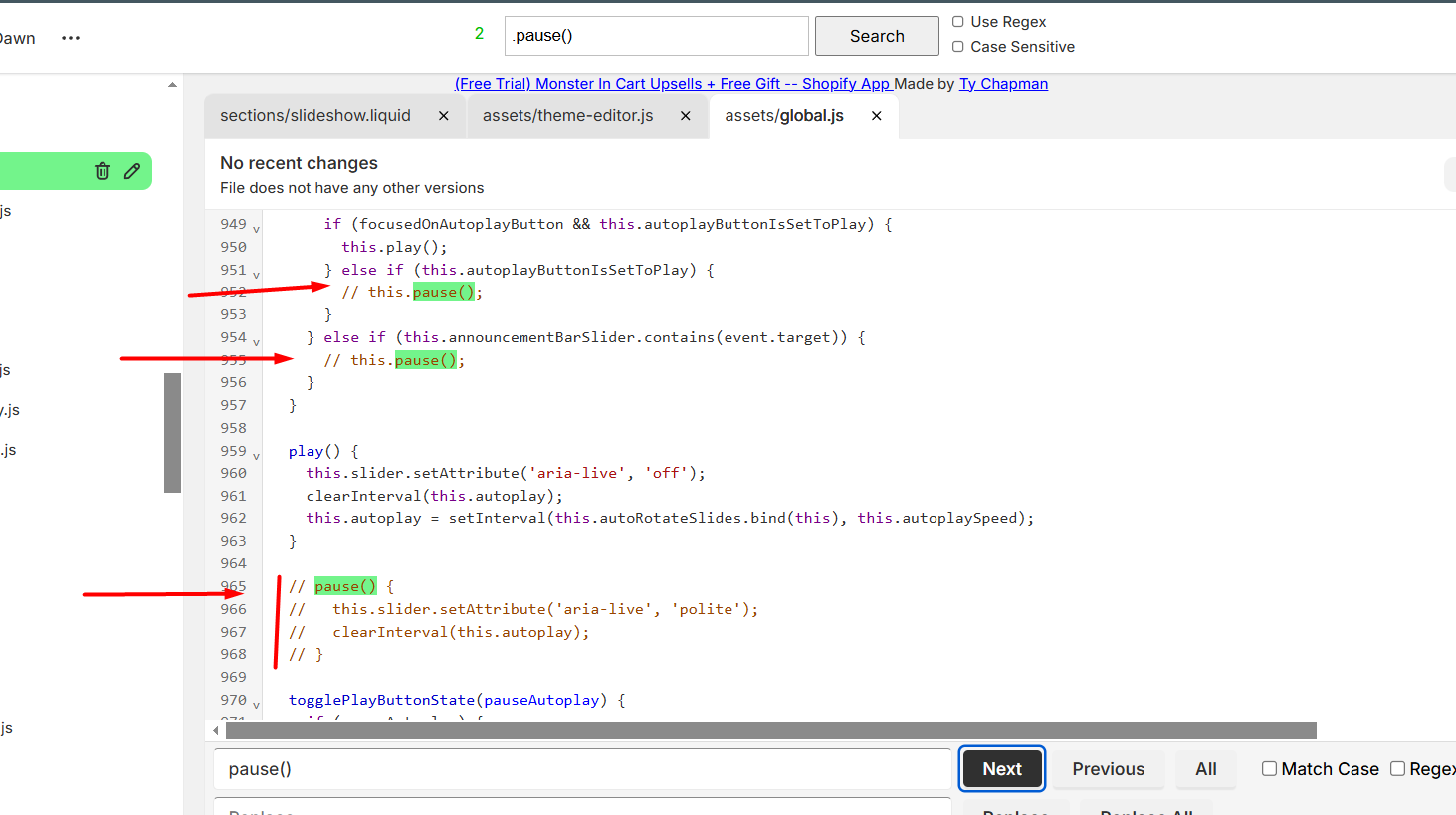Collapse code fold at line 954
The height and width of the screenshot is (815, 1456).
(256, 343)
